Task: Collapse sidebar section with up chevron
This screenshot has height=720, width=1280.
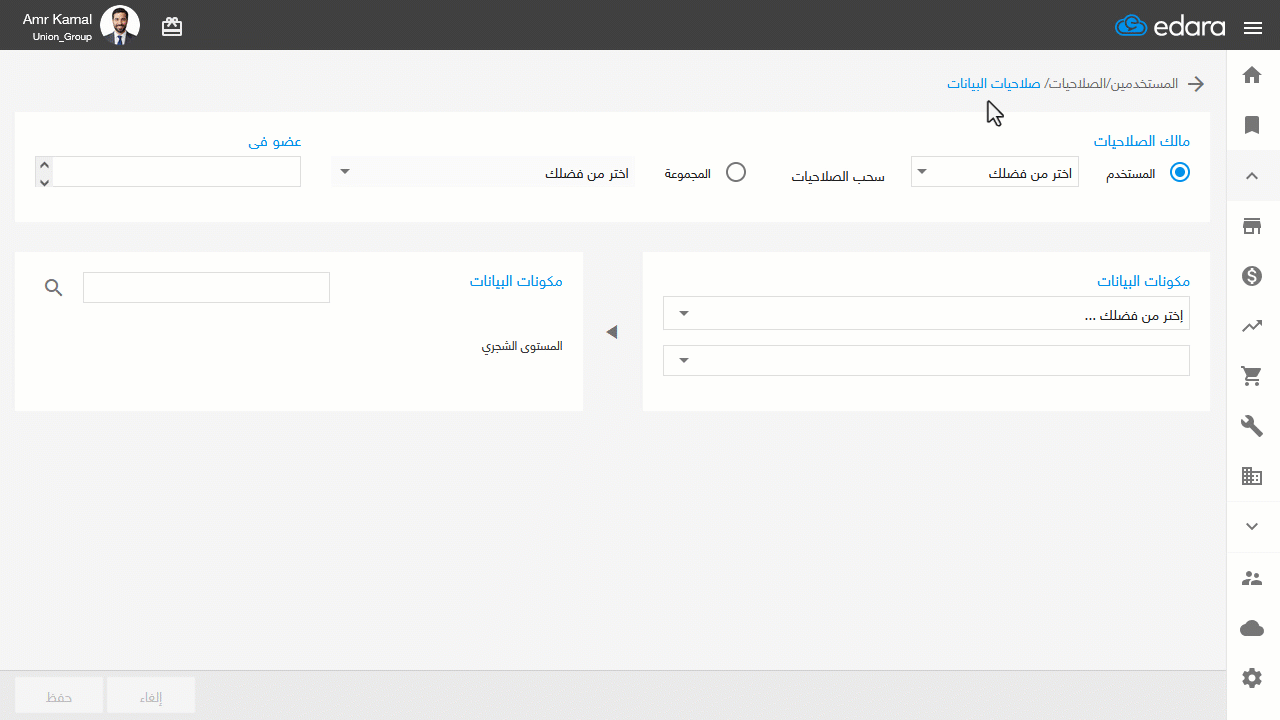Action: coord(1252,176)
